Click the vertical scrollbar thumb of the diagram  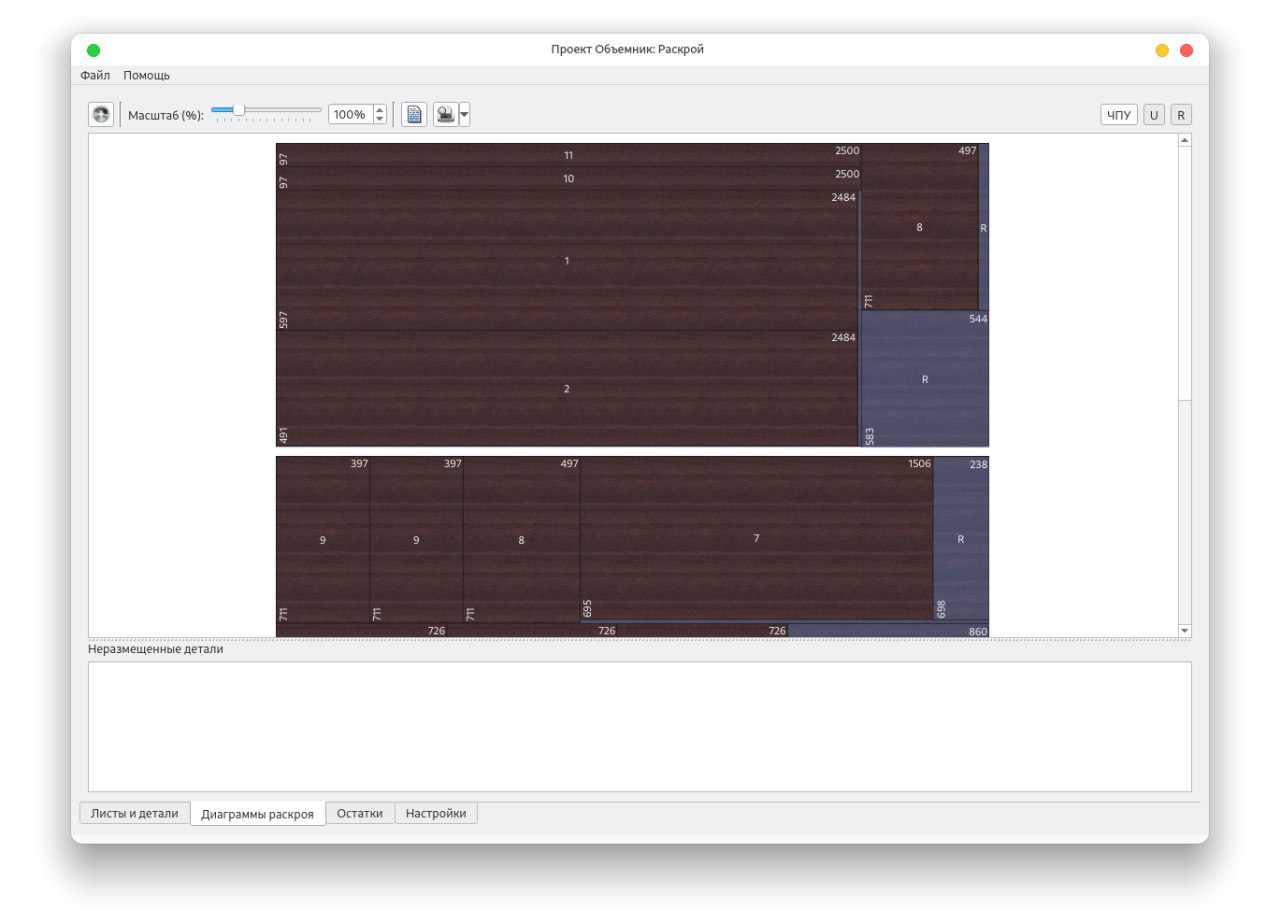tap(1185, 272)
